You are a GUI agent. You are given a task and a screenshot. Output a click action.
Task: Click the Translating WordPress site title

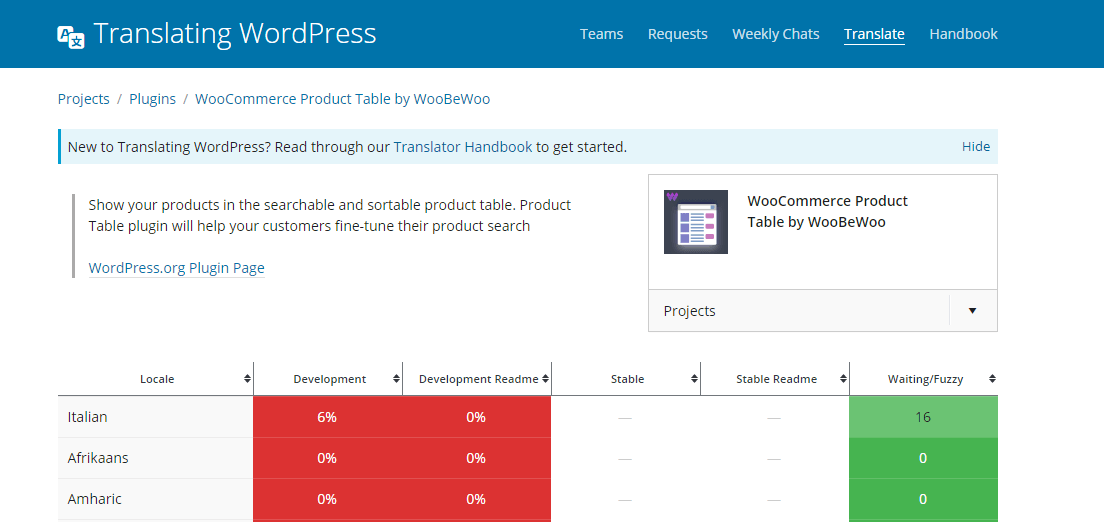click(x=234, y=34)
